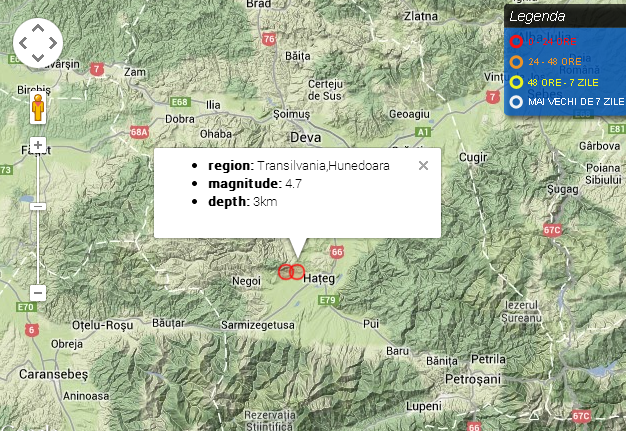
Task: Click the Geoagiu town label
Action: point(409,114)
